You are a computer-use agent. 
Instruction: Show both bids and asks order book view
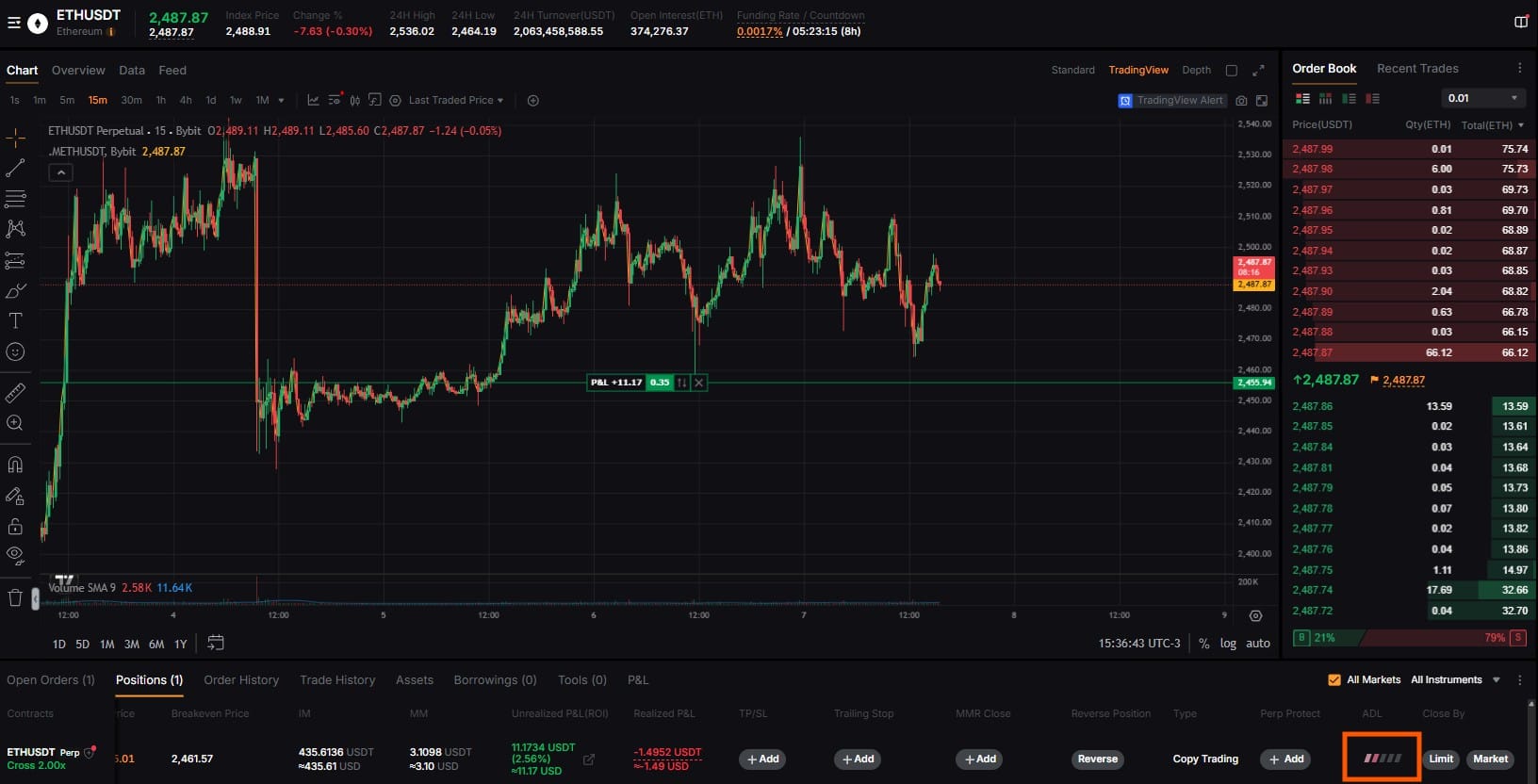click(x=1302, y=98)
